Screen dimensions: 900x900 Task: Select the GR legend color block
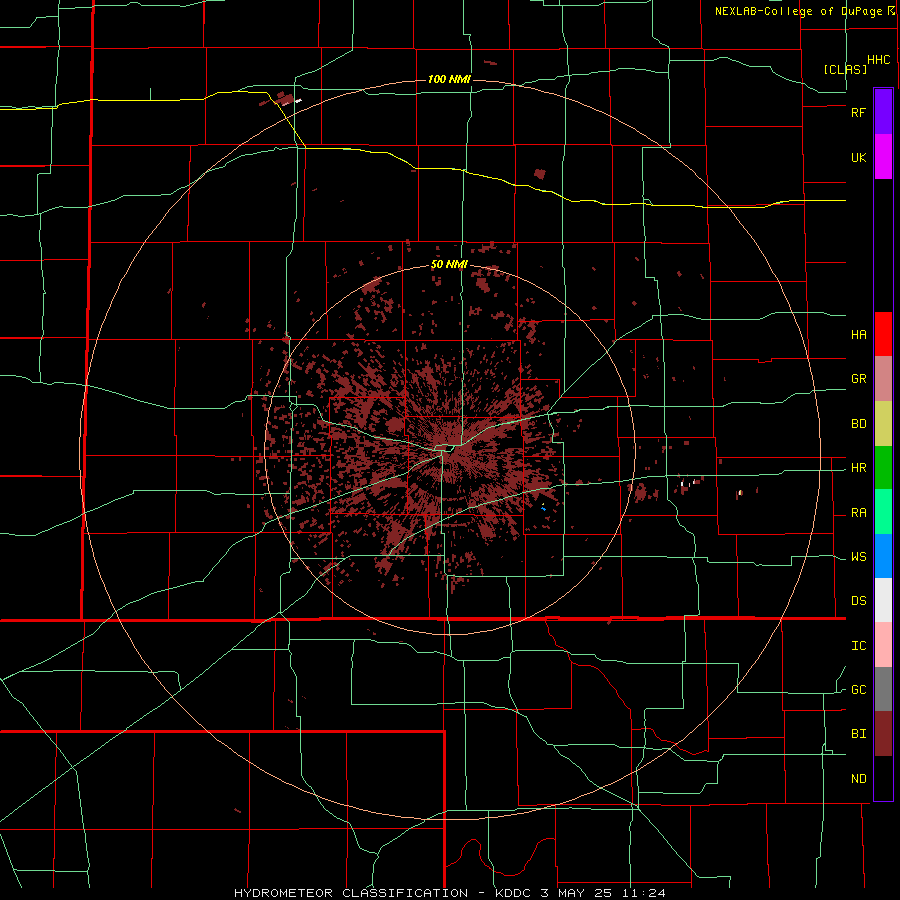coord(883,379)
